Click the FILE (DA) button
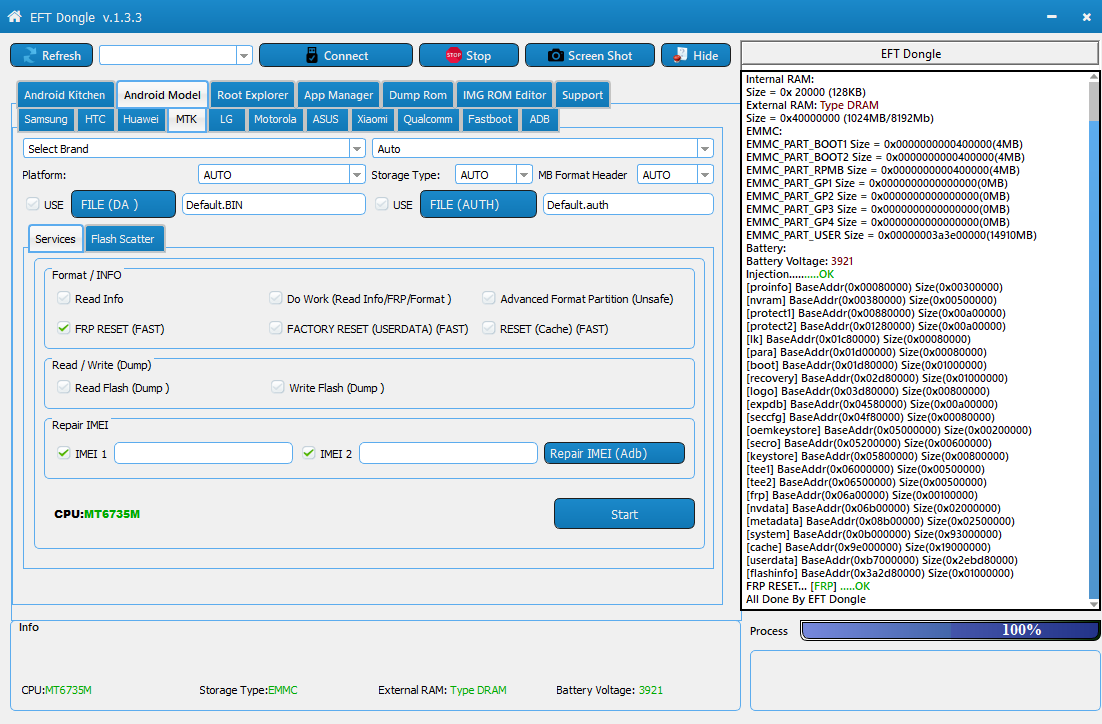1102x724 pixels. click(123, 205)
